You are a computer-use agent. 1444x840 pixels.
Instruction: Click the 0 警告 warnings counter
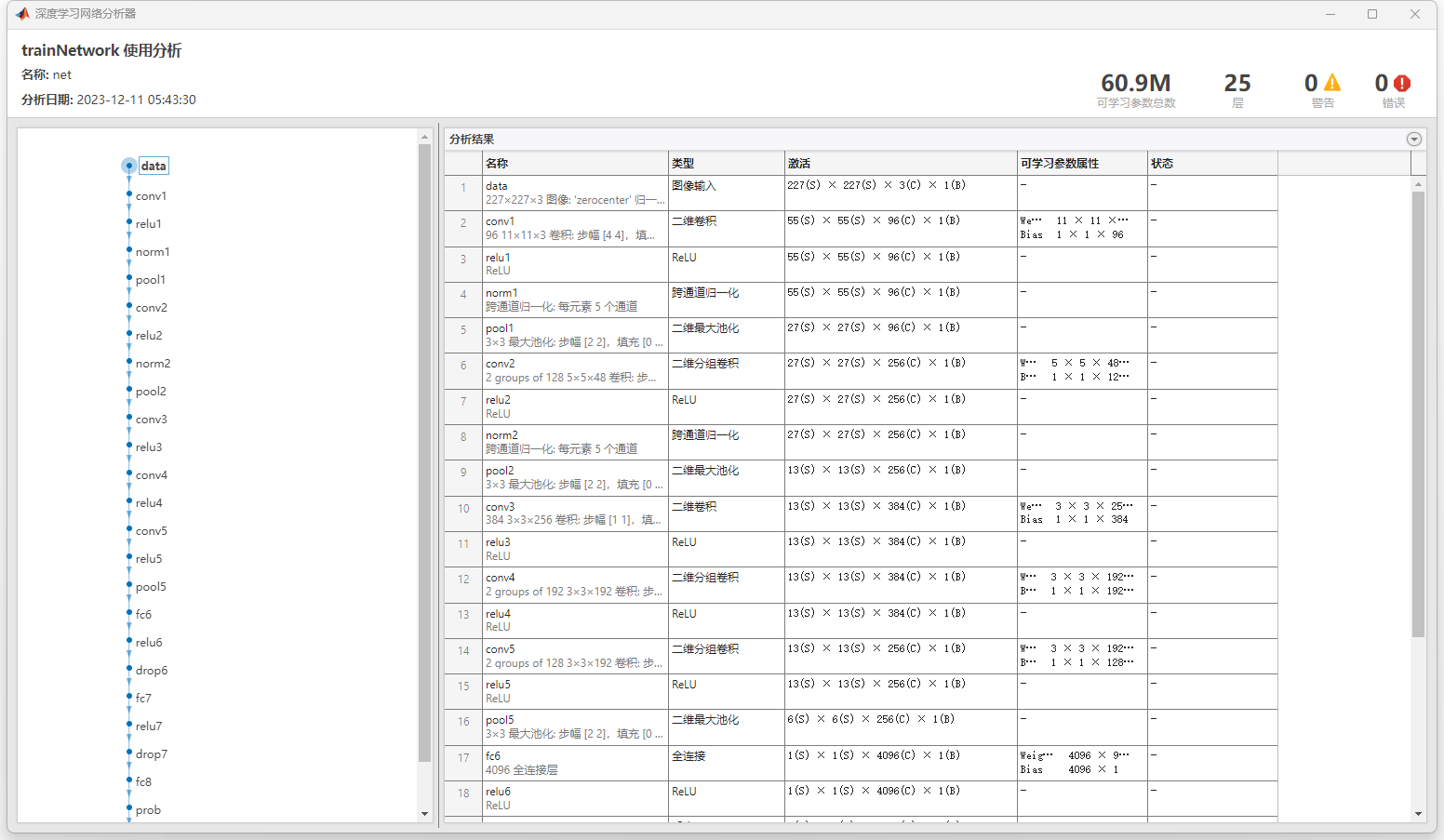[1322, 90]
